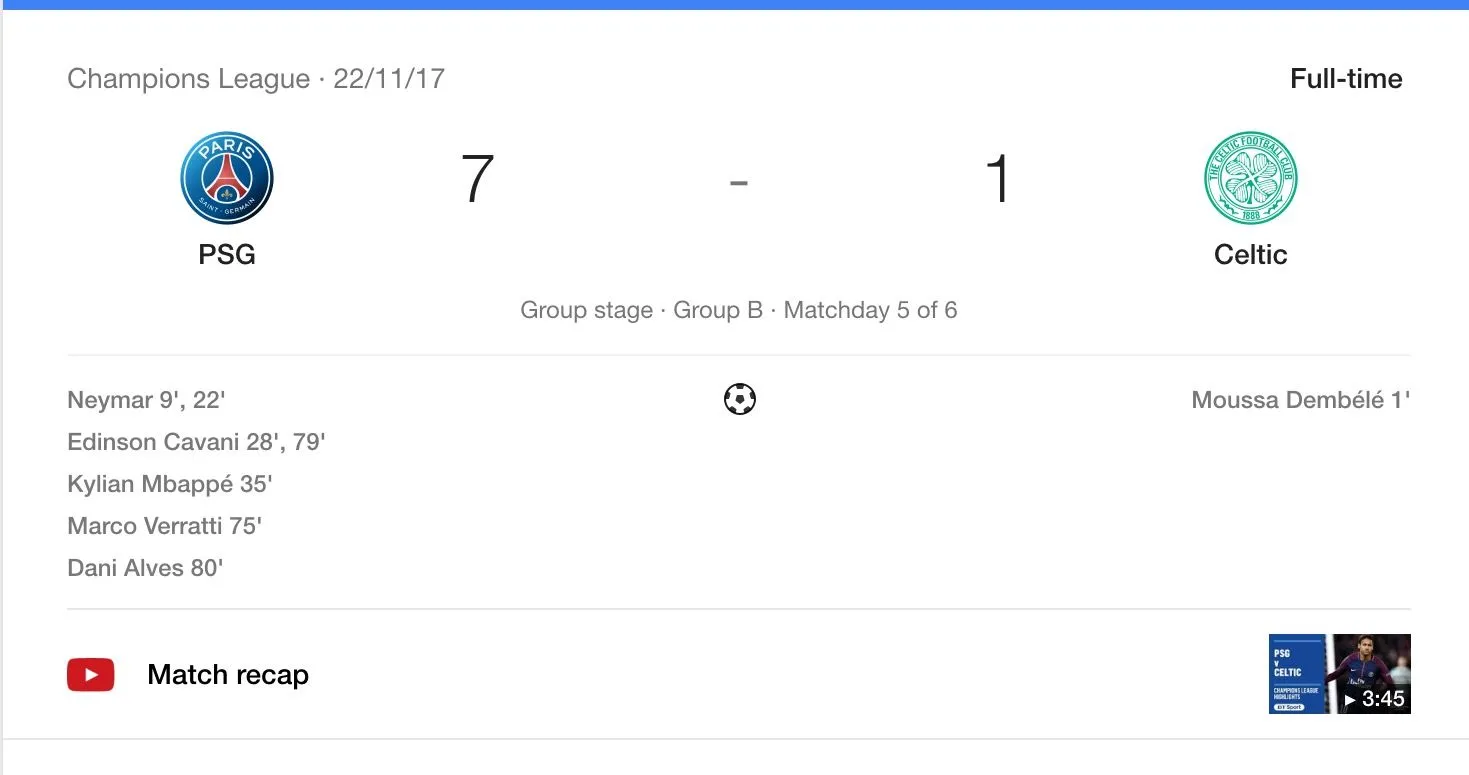Select Moussa Dembélé 1' goal entry
This screenshot has height=775, width=1469.
pos(1300,400)
